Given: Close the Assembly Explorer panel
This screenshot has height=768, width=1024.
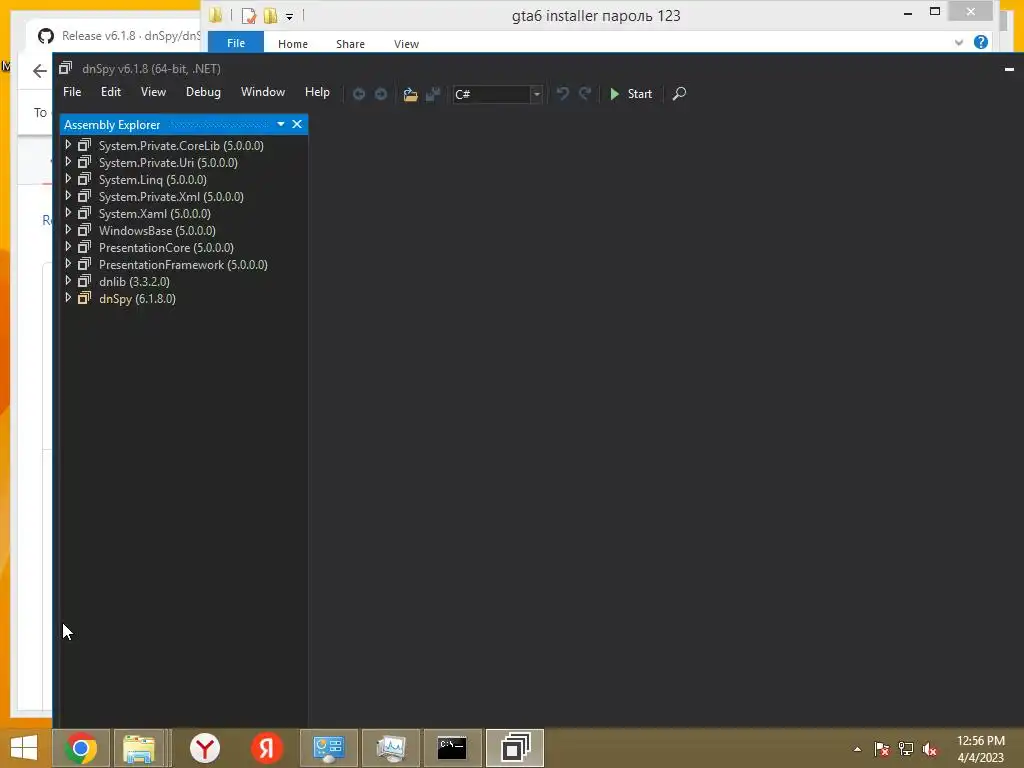Looking at the screenshot, I should (x=297, y=124).
